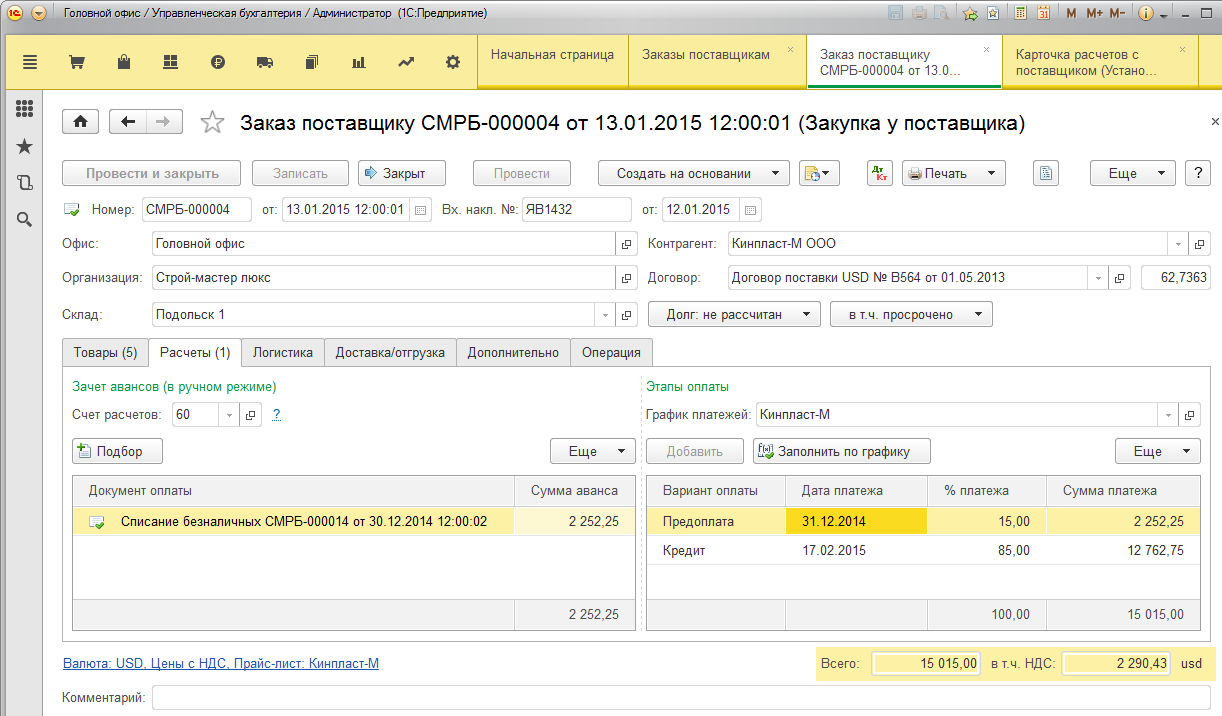
Task: Open the Долг: не рассчитан dropdown
Action: point(734,314)
